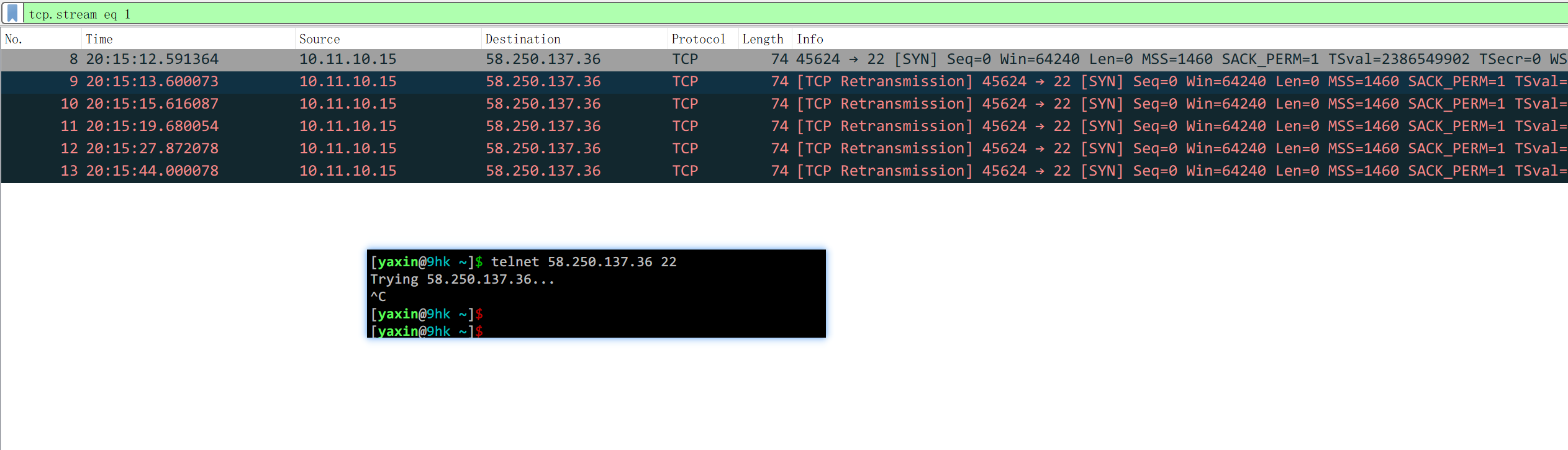
Task: Click the tcp.stream eq 1 filter field
Action: [797, 14]
